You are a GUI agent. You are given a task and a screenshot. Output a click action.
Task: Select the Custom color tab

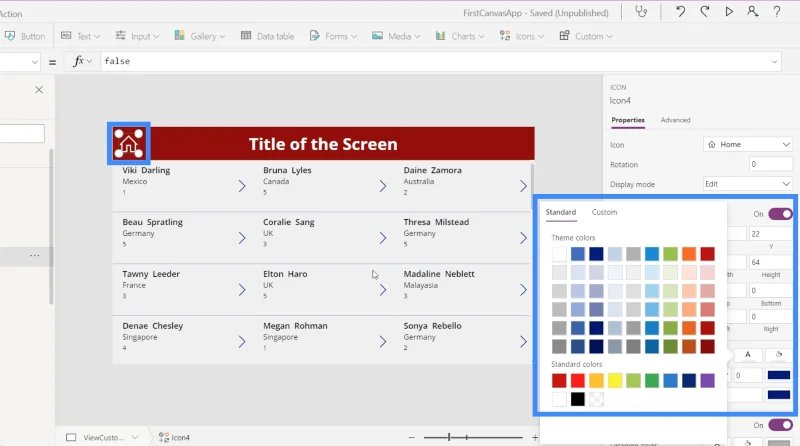point(604,212)
